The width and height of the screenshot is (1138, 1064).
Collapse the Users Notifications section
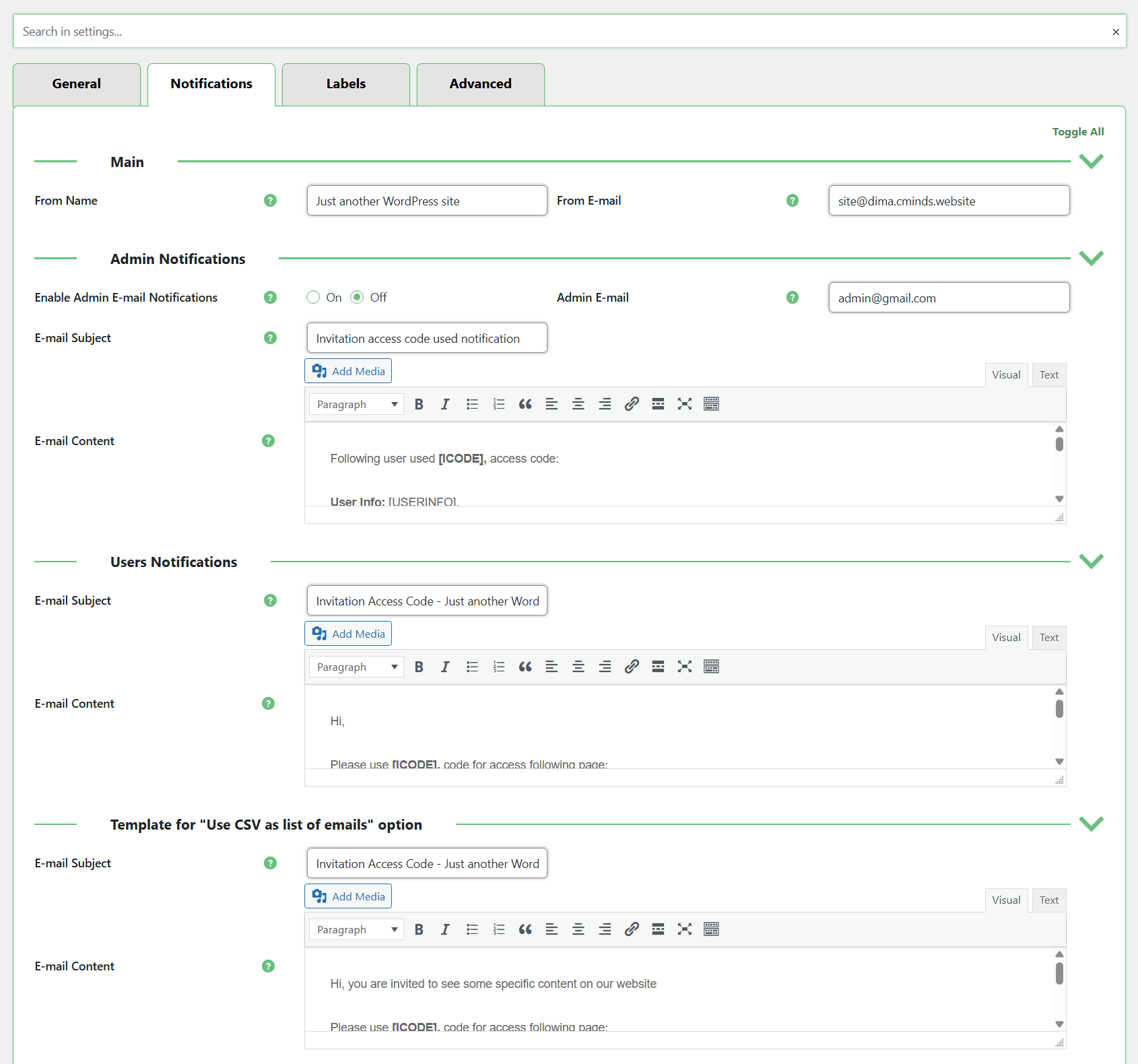click(1091, 562)
